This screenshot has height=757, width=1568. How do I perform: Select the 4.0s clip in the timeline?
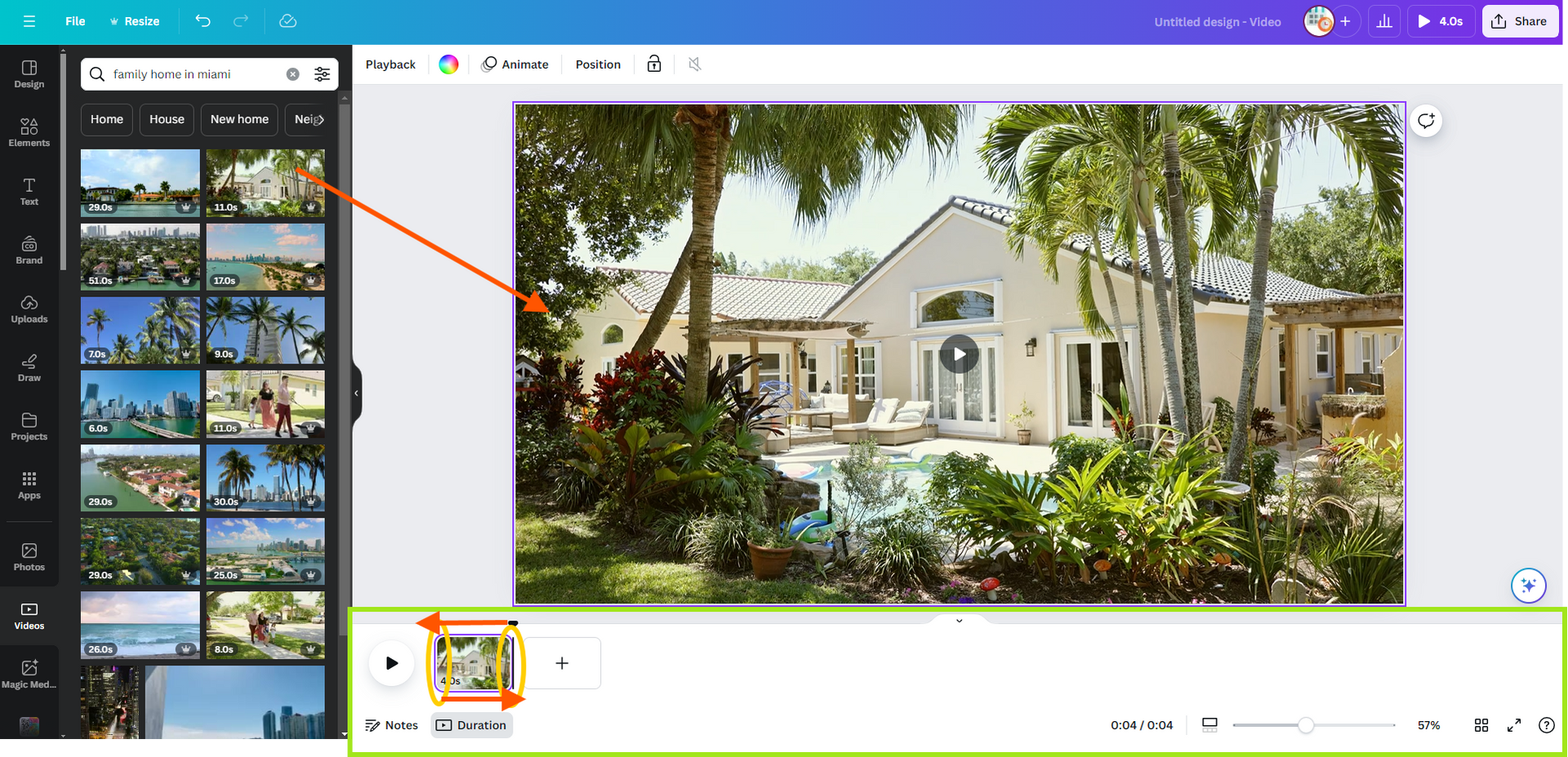coord(474,663)
